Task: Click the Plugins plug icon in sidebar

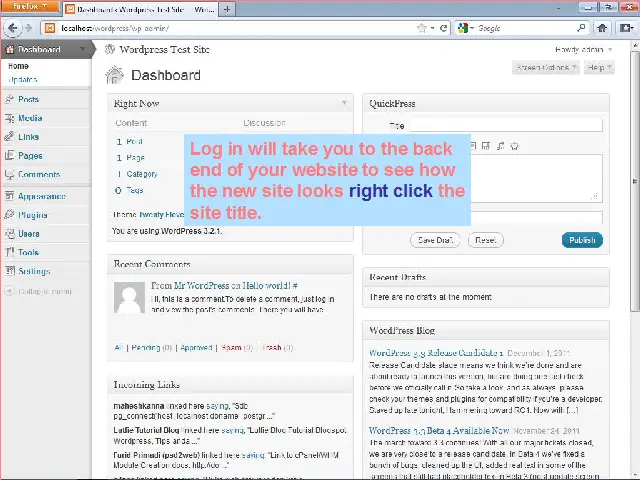Action: click(x=9, y=215)
